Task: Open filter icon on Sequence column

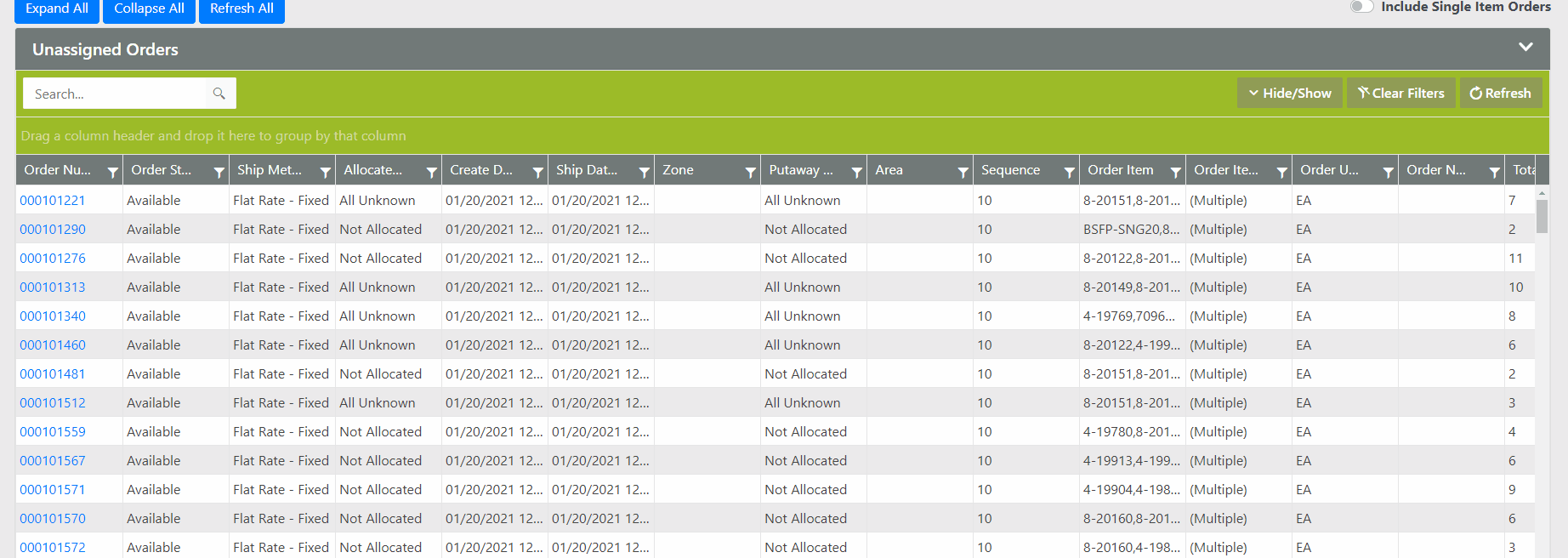Action: (1069, 172)
